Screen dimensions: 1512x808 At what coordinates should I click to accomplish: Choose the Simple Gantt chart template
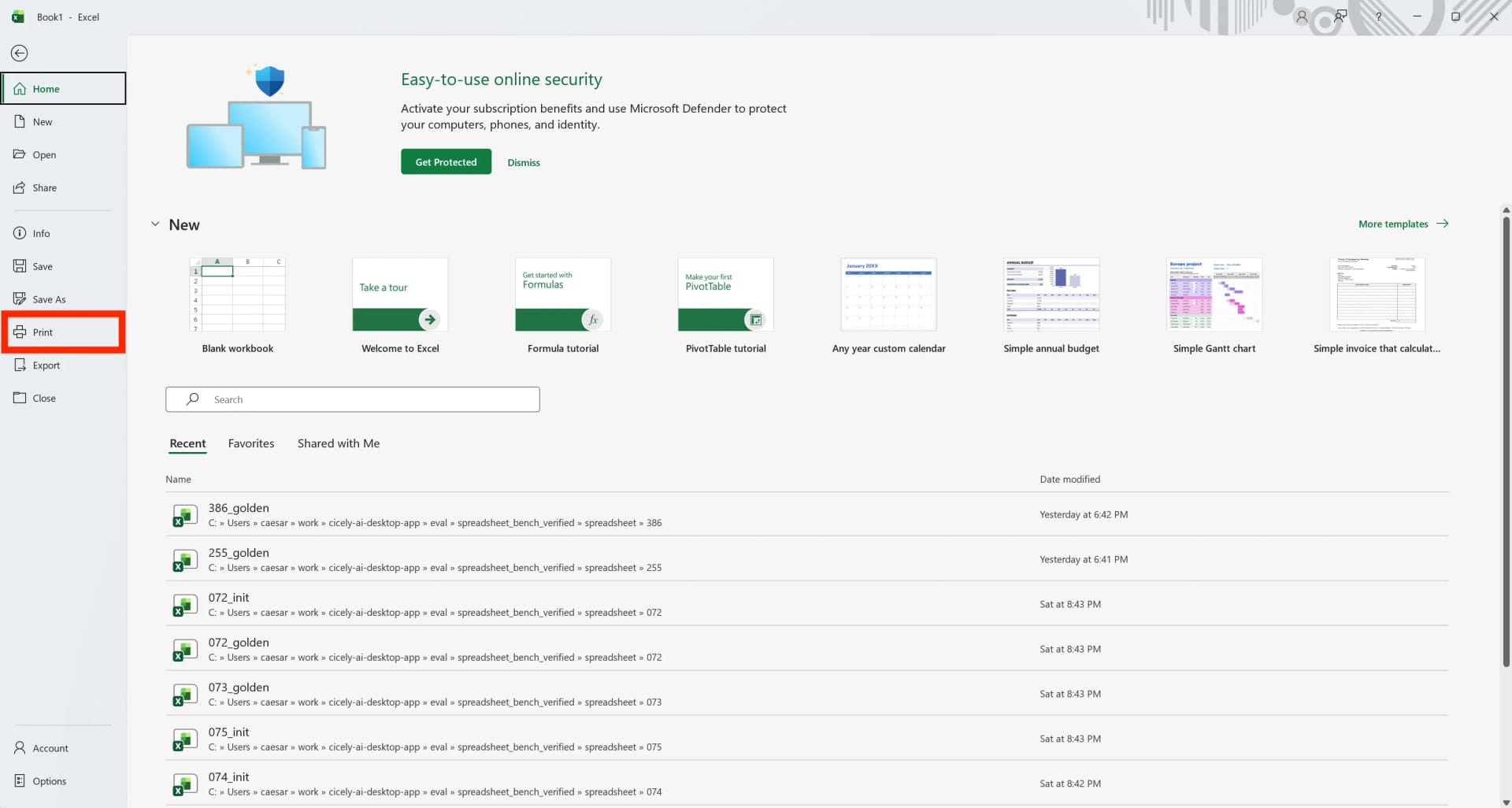pyautogui.click(x=1214, y=295)
